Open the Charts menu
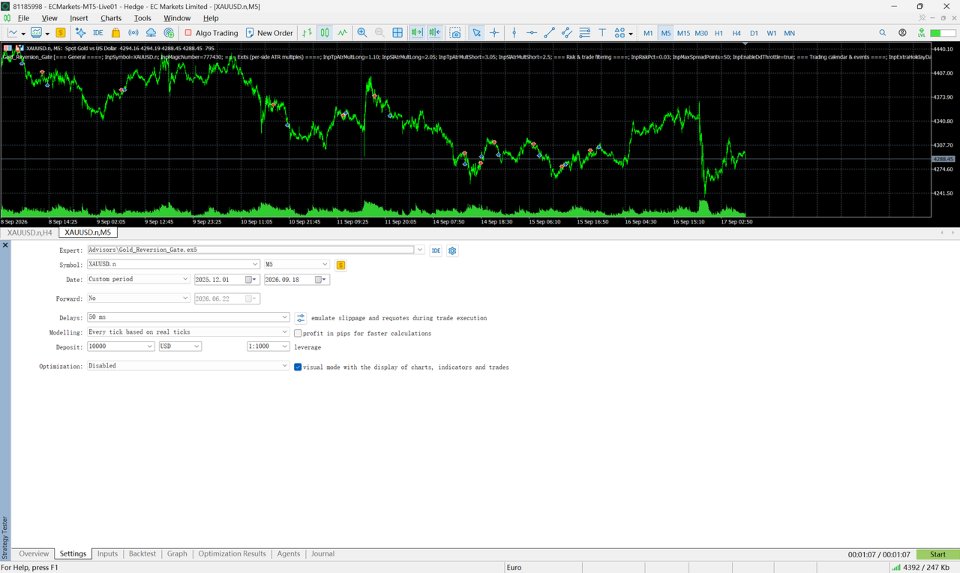The height and width of the screenshot is (573, 960). pos(111,18)
